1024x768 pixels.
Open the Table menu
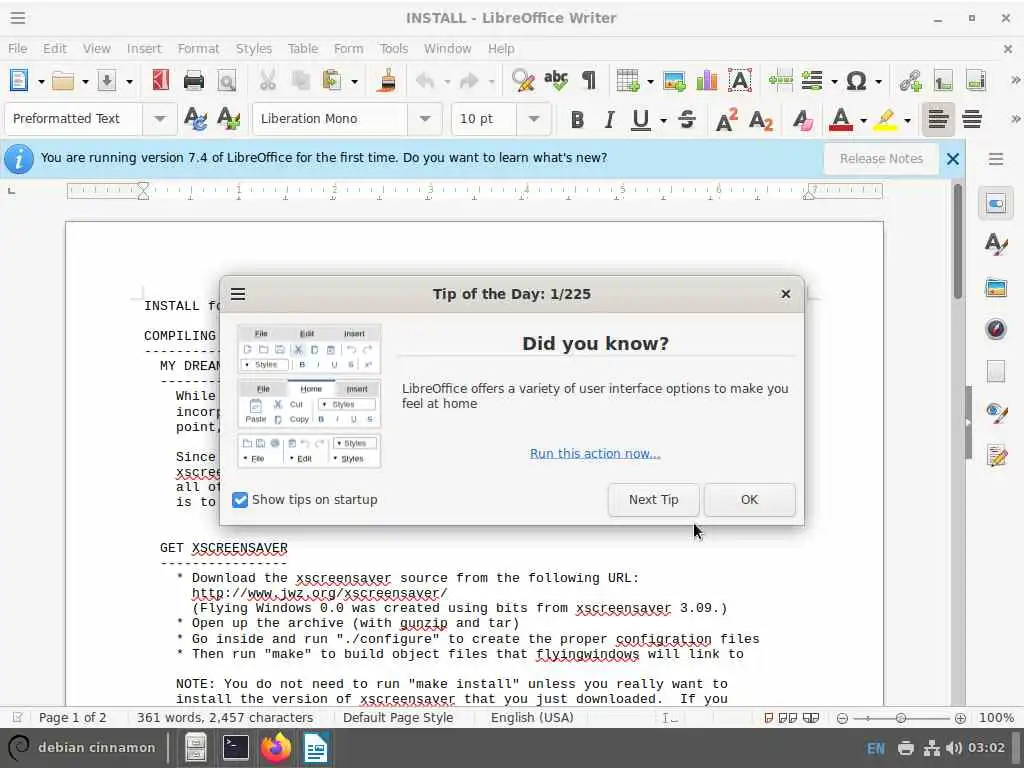(x=303, y=48)
